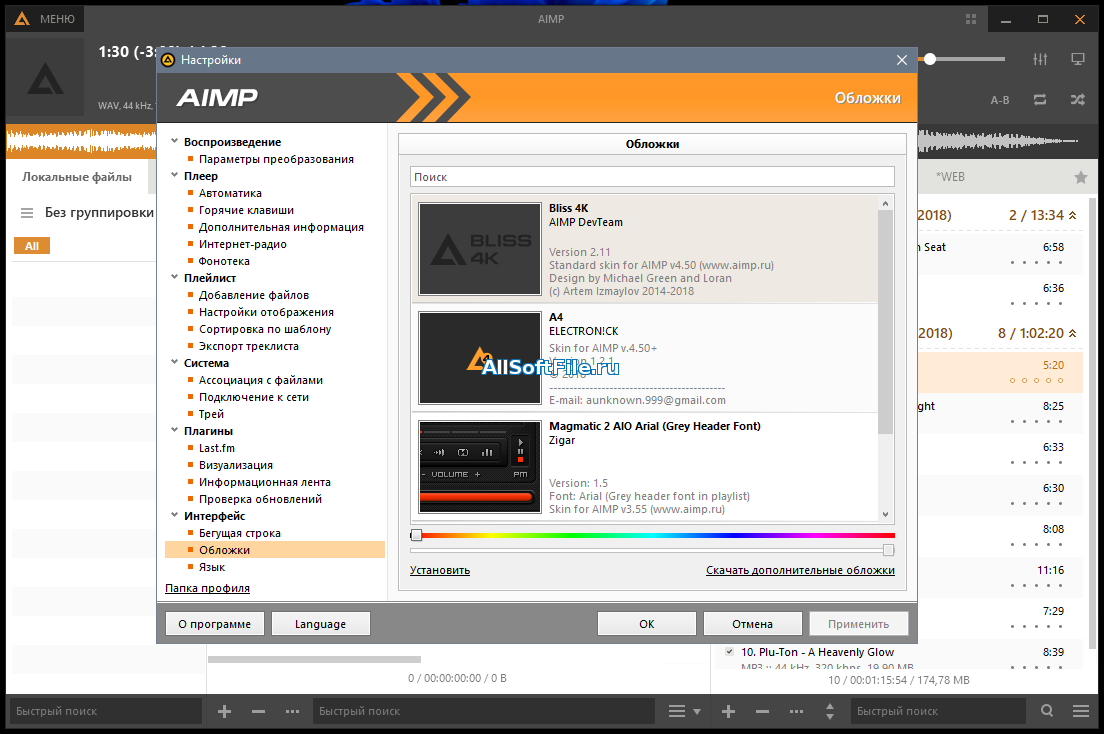The height and width of the screenshot is (734, 1104).
Task: Click the AIMP track cover art placeholder
Action: (x=45, y=77)
